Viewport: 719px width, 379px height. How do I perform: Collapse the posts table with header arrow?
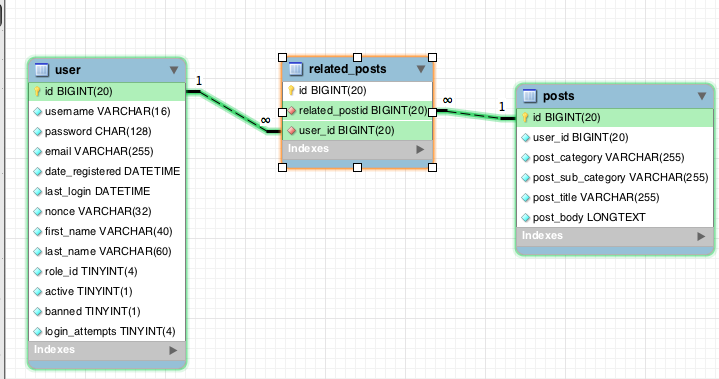pyautogui.click(x=702, y=96)
